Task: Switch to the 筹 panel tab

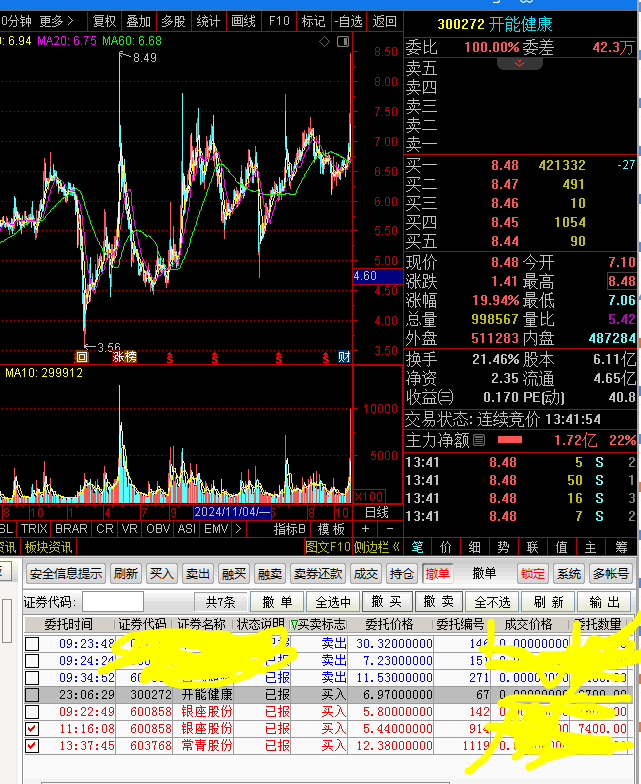Action: click(622, 548)
